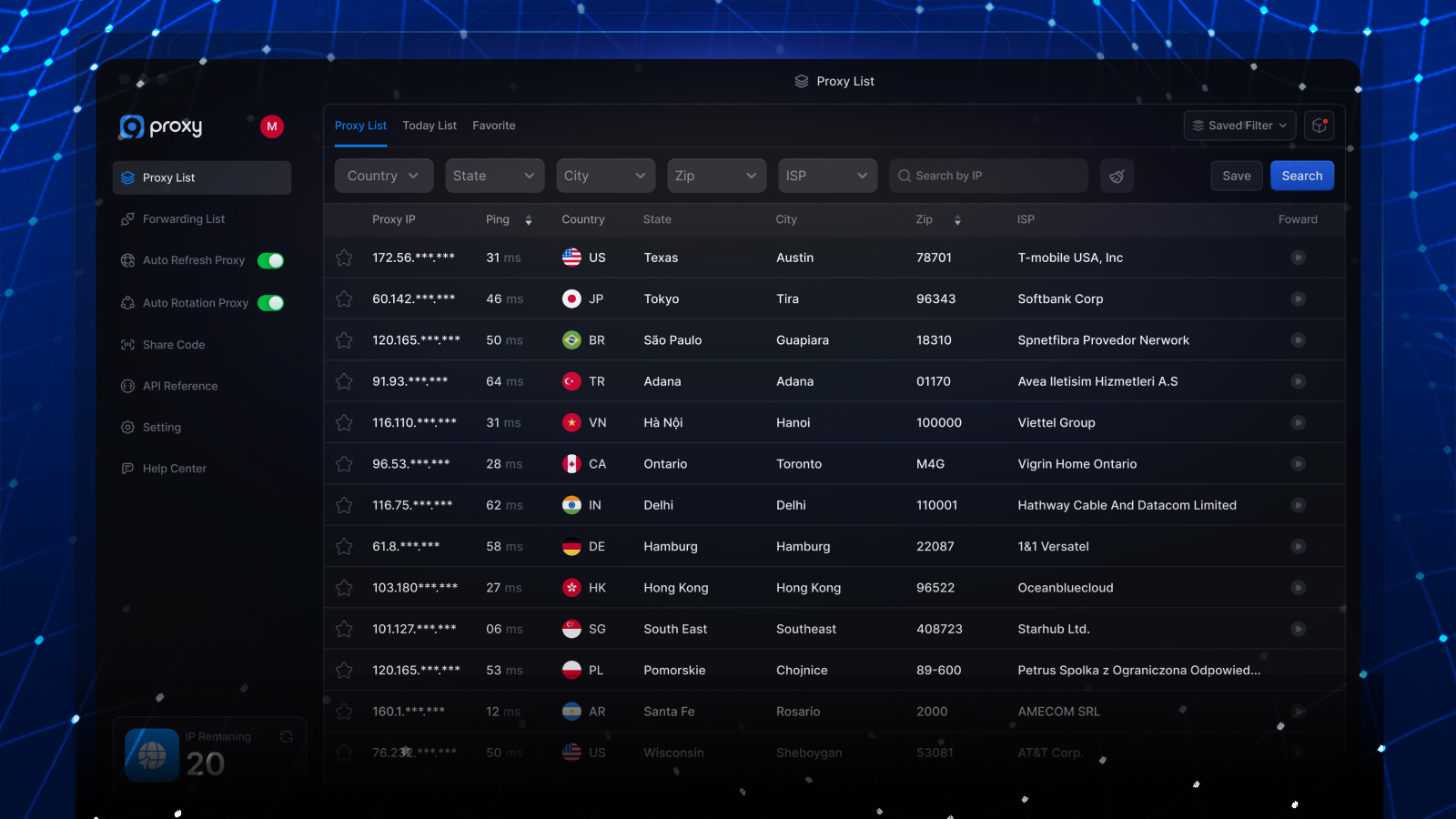
Task: Click the Save filter button
Action: click(x=1236, y=176)
